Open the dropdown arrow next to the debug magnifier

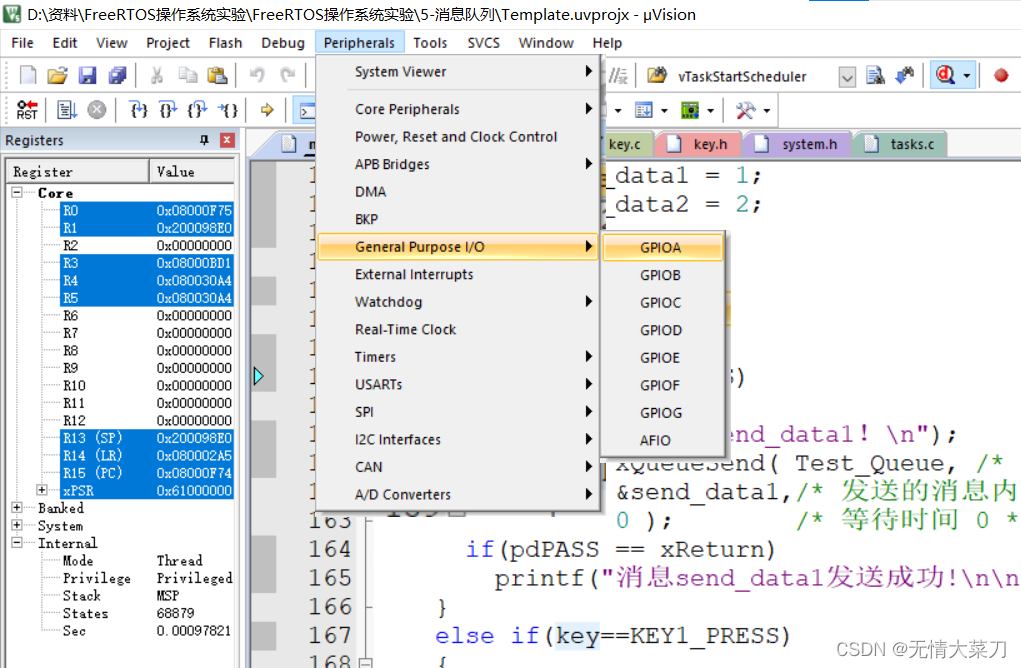coord(967,76)
